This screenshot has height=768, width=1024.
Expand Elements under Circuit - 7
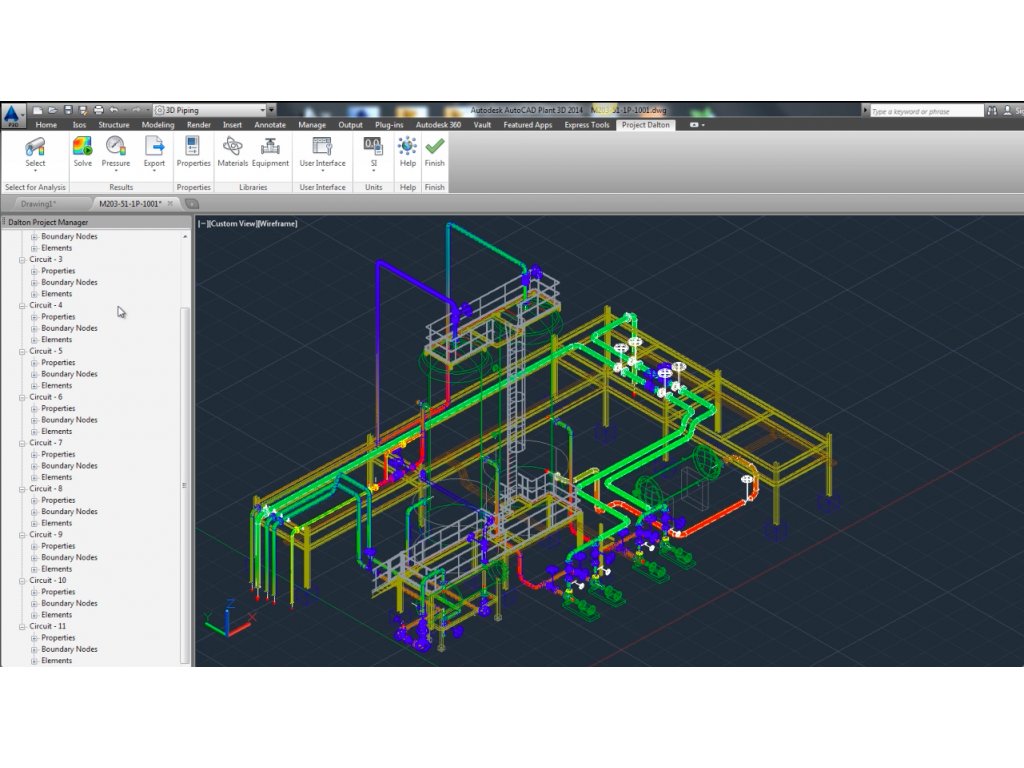click(x=34, y=478)
